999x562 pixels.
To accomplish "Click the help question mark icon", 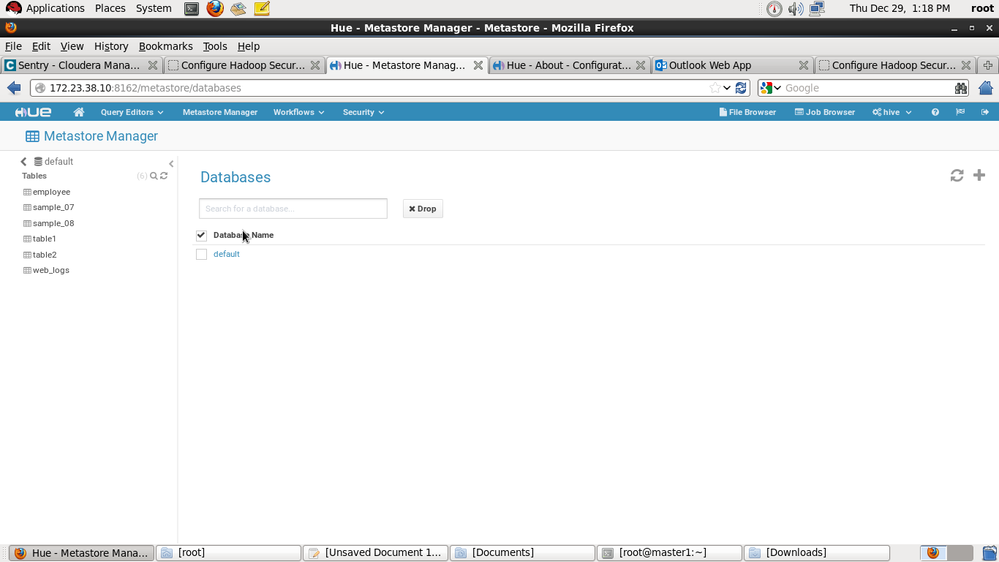I will pos(935,112).
